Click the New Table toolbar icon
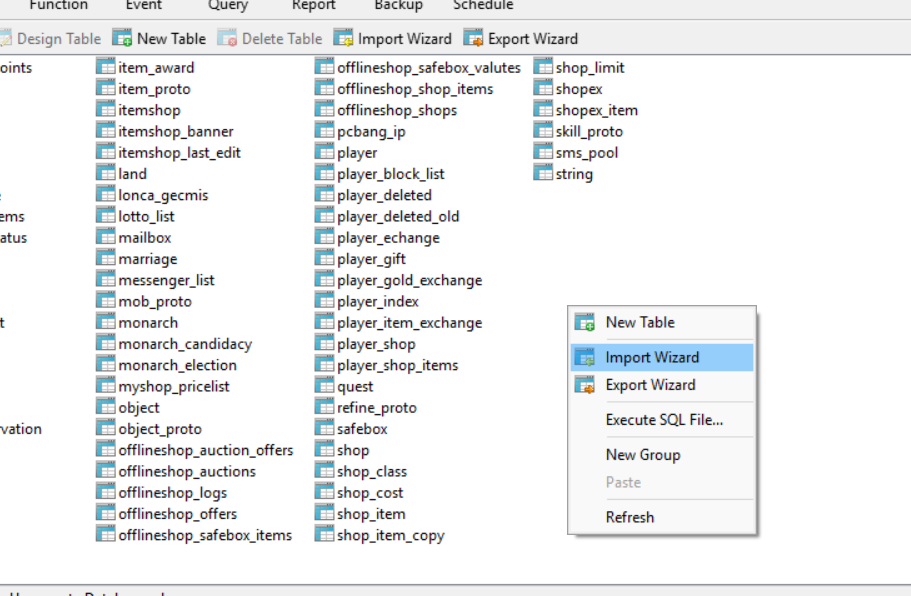The width and height of the screenshot is (911, 596). point(122,39)
